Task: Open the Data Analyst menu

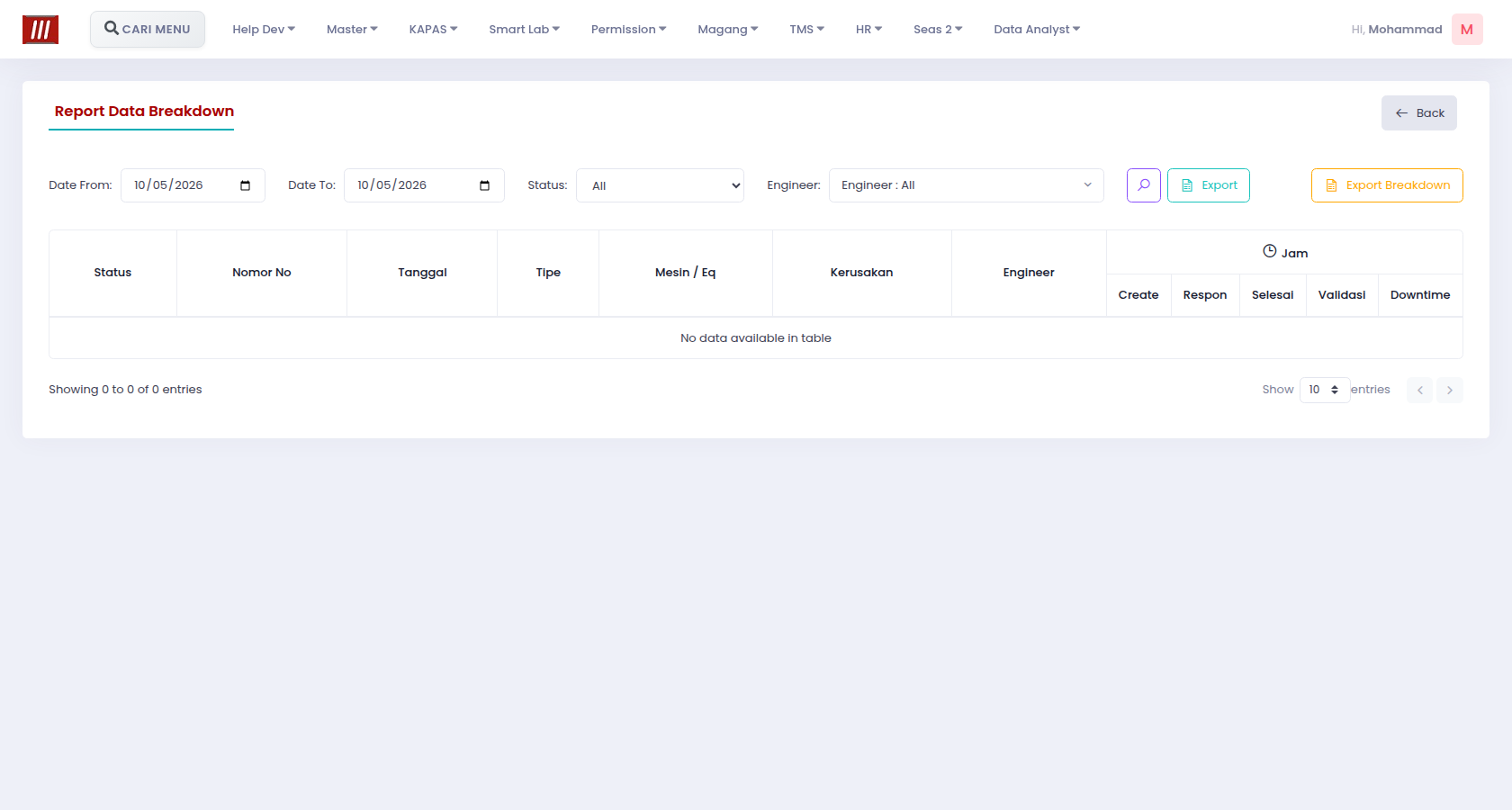Action: (1037, 30)
